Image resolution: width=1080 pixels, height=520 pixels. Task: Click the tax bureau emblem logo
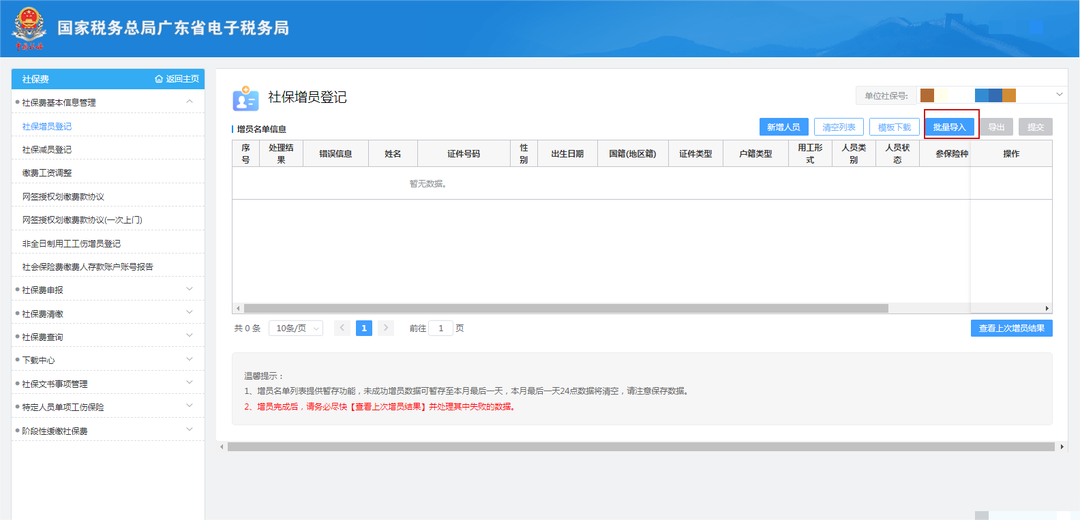[x=28, y=28]
